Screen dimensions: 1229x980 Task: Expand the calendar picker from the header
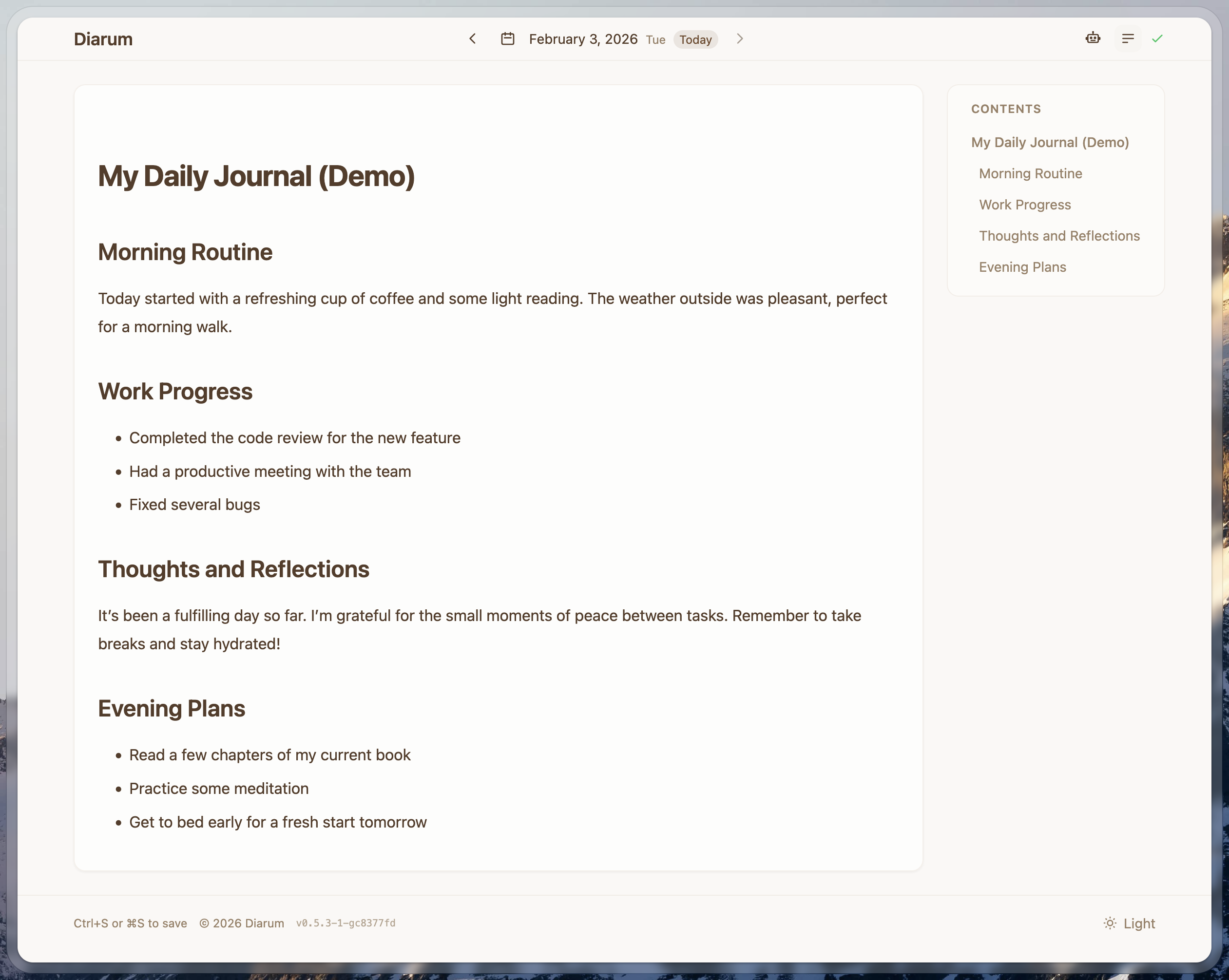click(509, 39)
